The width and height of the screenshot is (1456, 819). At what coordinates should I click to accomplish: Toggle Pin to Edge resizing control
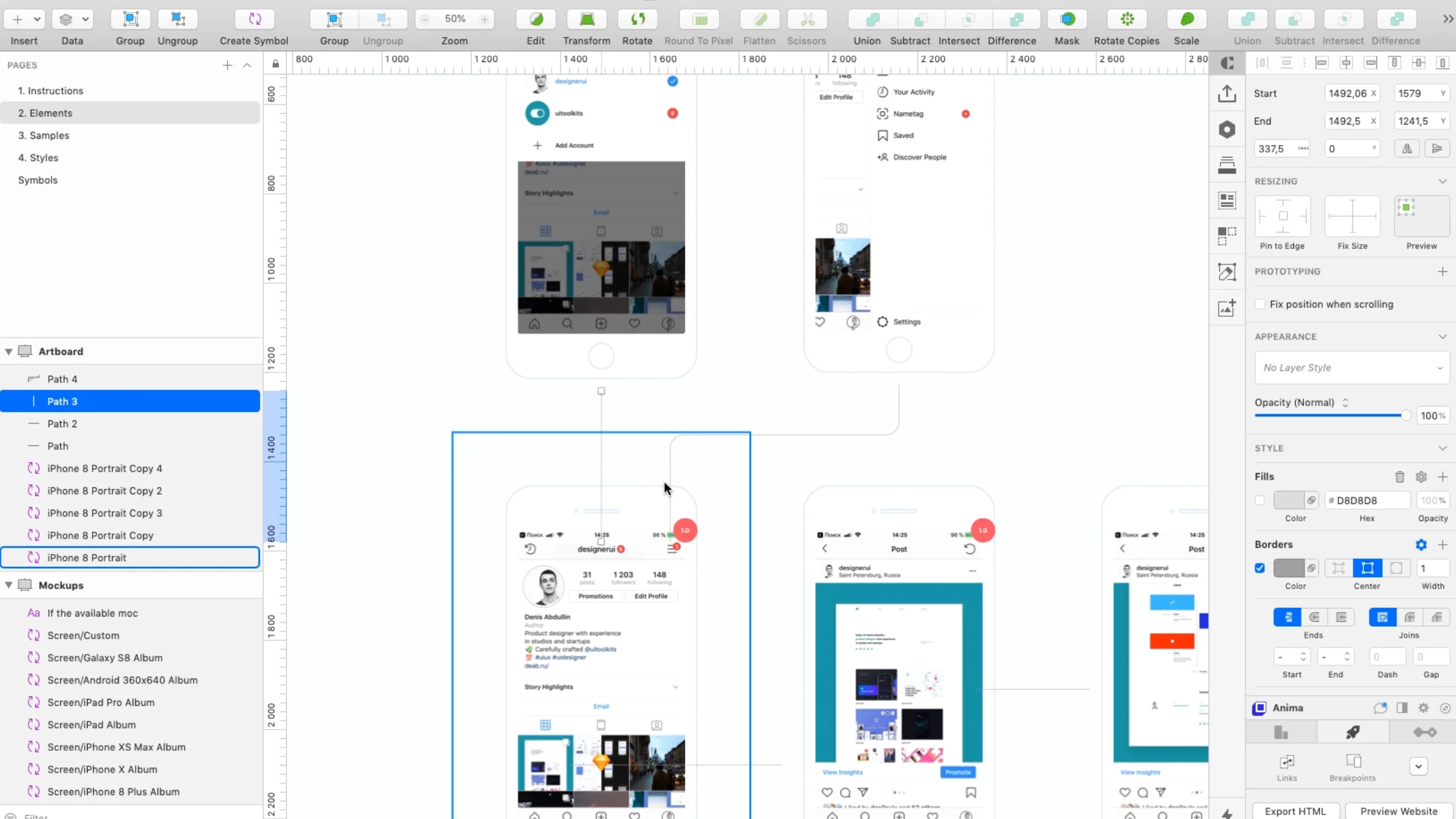coord(1283,216)
